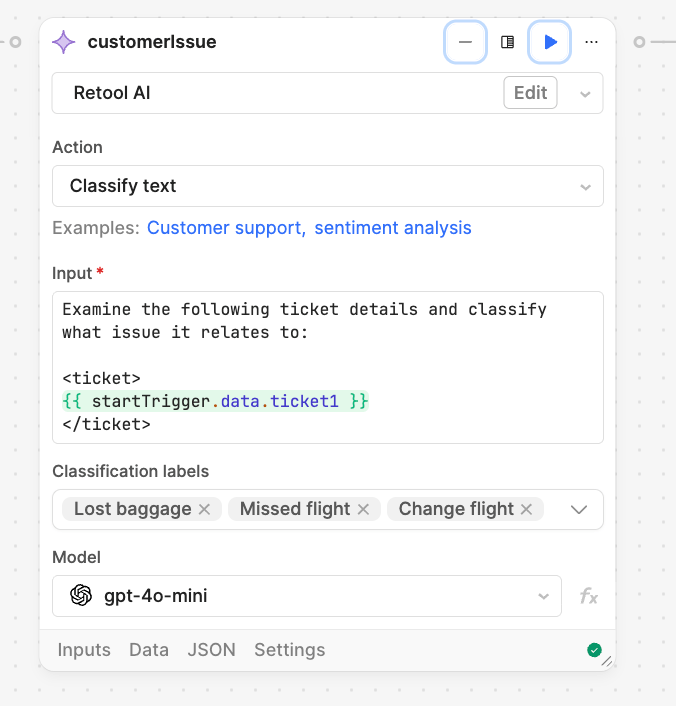
Task: Open the gpt-4o-mini model dropdown
Action: 306,596
